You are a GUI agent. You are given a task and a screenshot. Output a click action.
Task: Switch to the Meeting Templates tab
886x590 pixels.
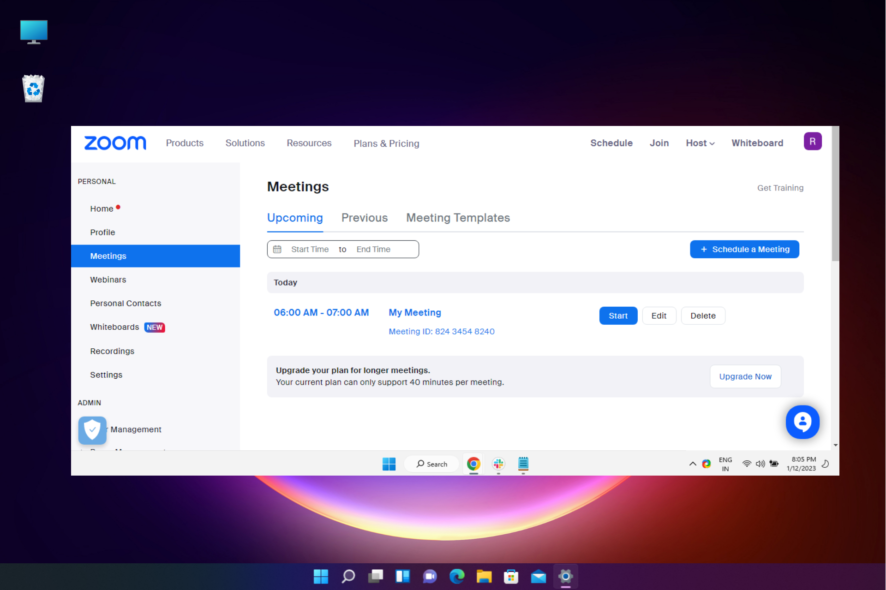click(458, 218)
